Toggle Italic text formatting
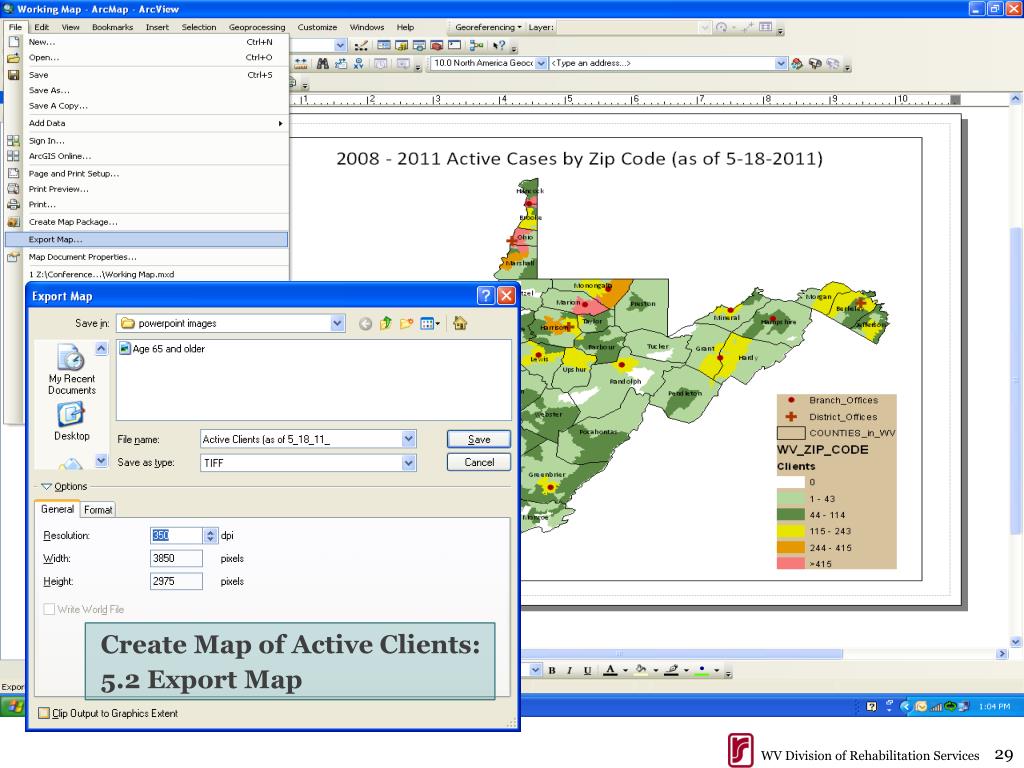1024x768 pixels. (569, 670)
